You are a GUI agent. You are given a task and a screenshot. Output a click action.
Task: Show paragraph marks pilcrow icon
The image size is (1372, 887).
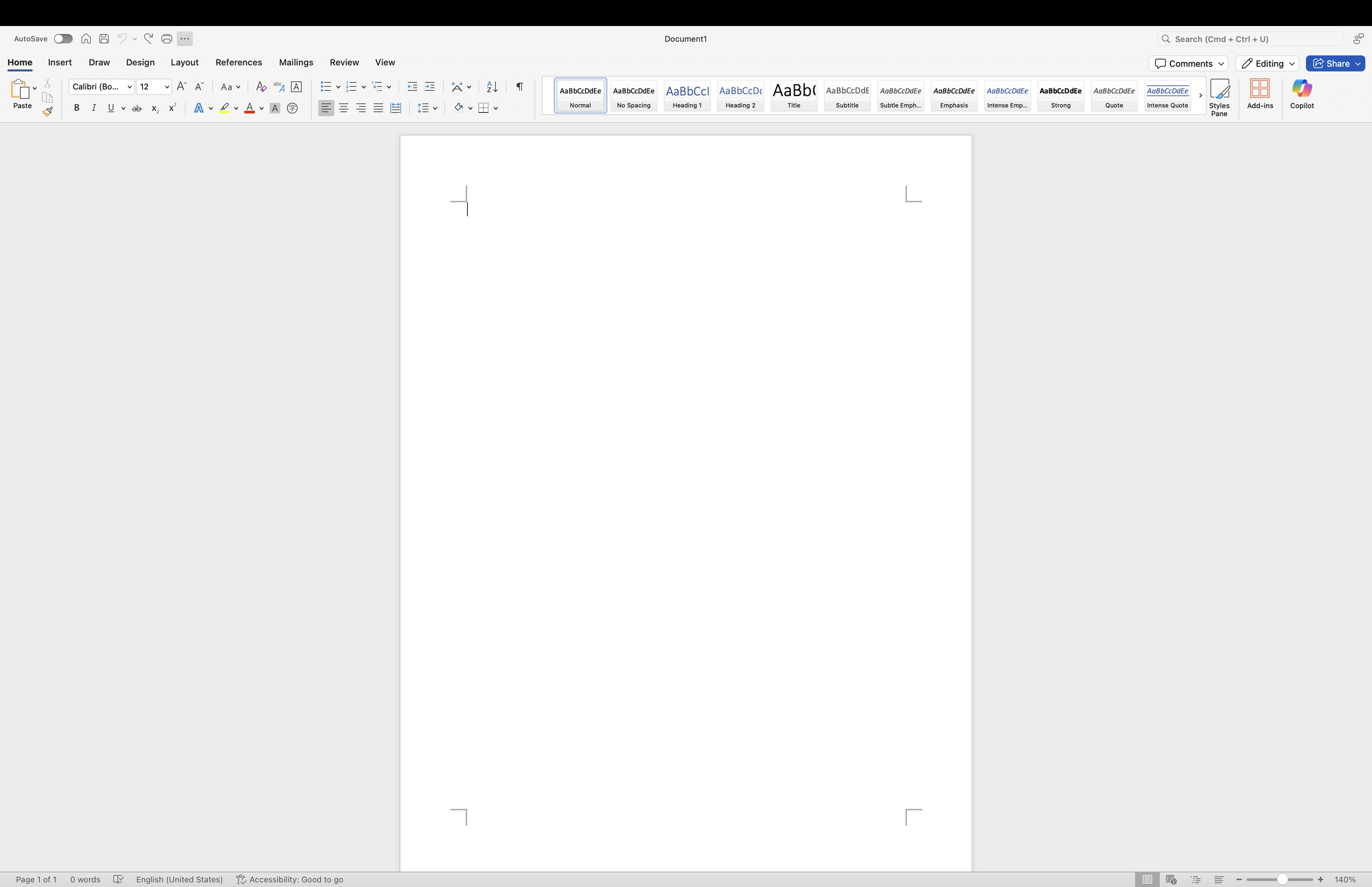click(x=519, y=87)
